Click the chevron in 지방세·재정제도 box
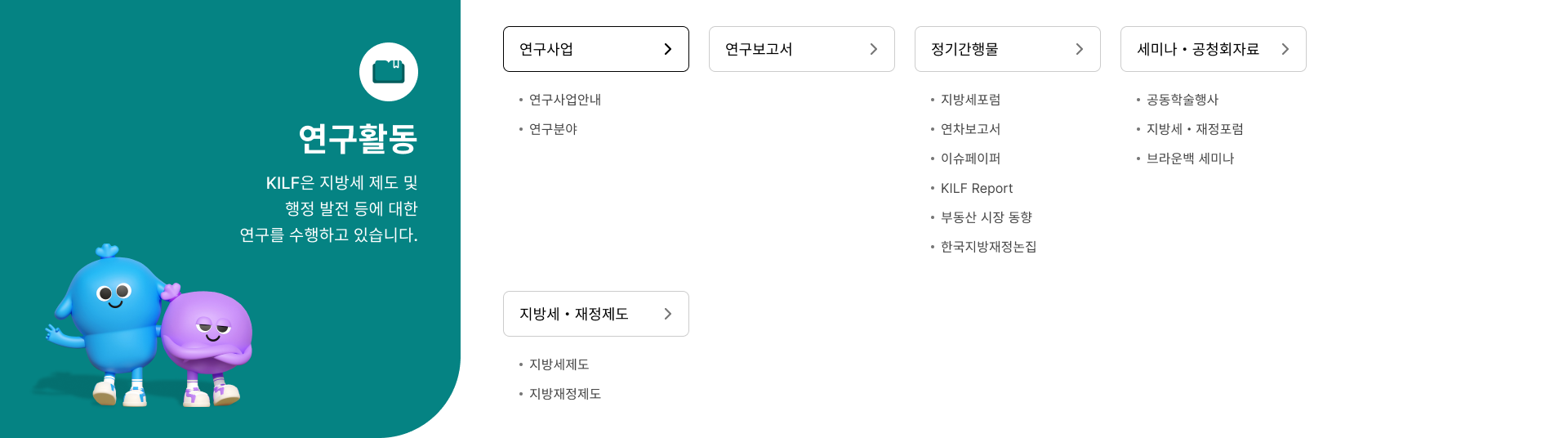The image size is (1568, 438). click(667, 314)
